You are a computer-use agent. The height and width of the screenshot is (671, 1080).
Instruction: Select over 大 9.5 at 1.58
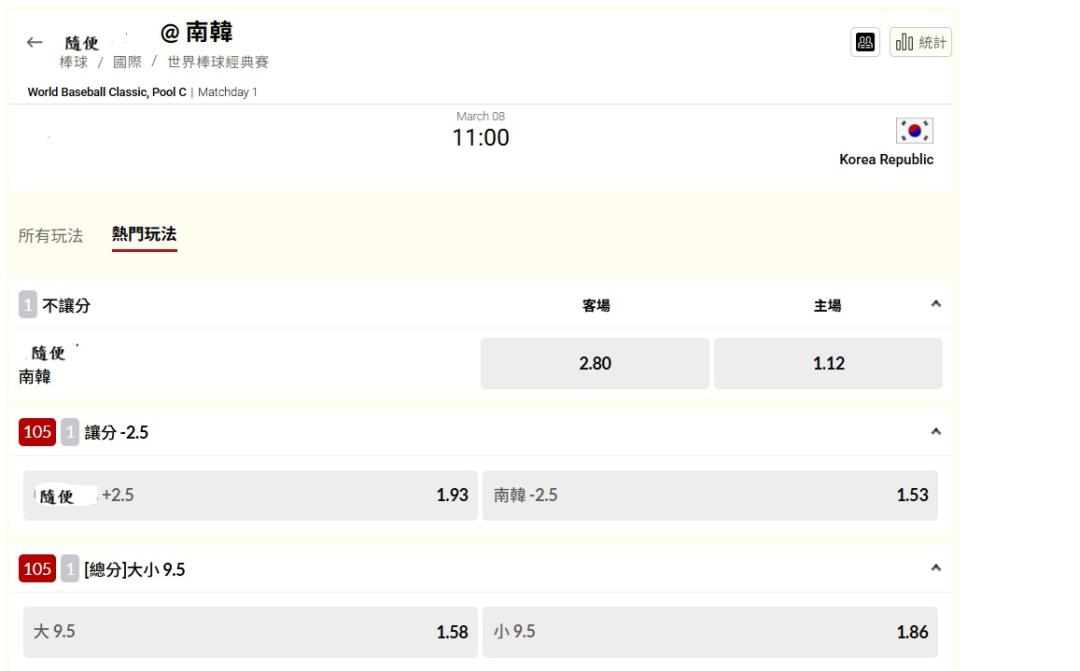(x=250, y=631)
